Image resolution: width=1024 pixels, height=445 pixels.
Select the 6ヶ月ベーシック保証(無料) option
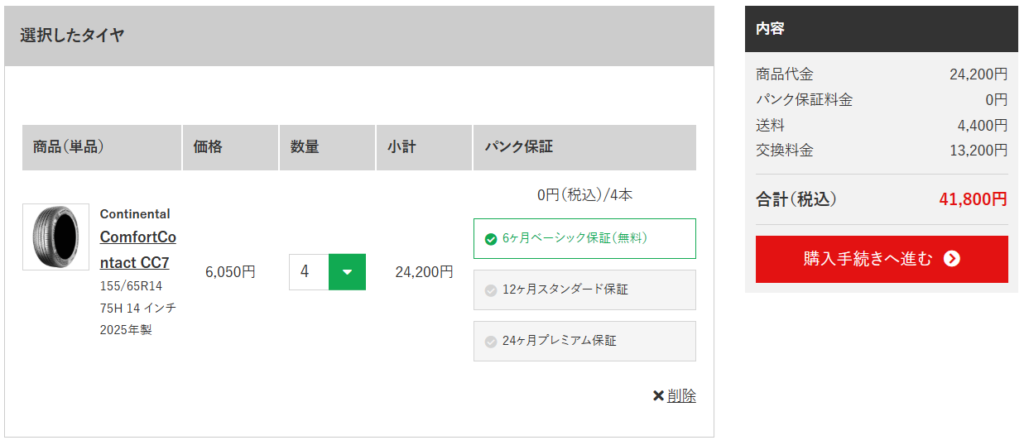click(584, 238)
